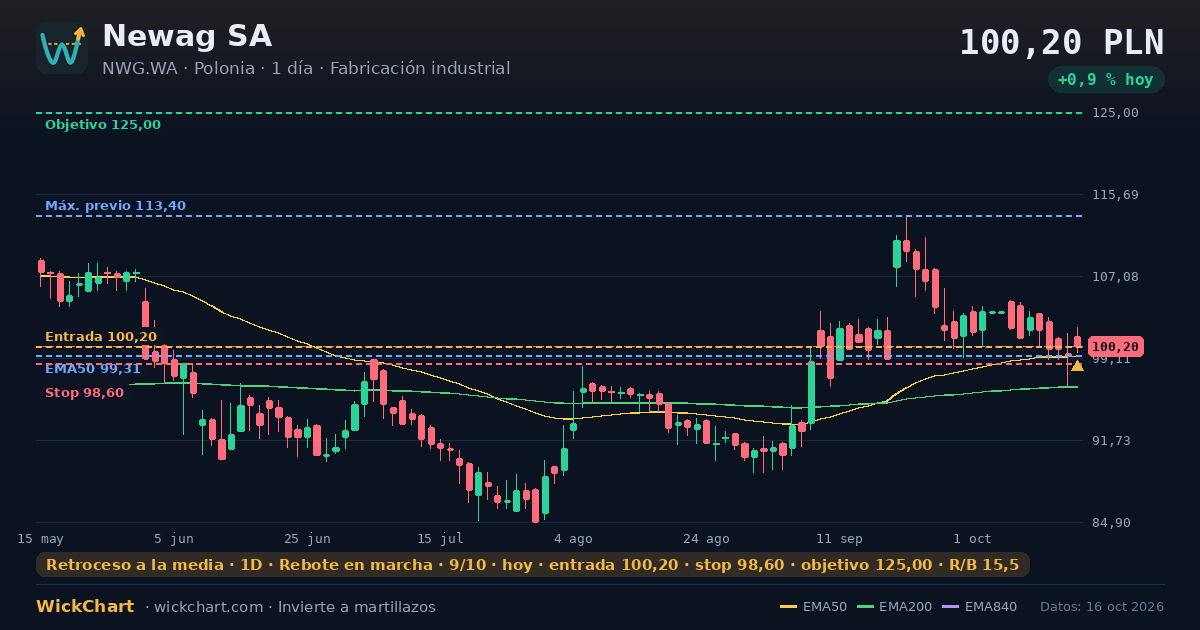
Task: Click the "1 oct" date axis label
Action: 972,539
